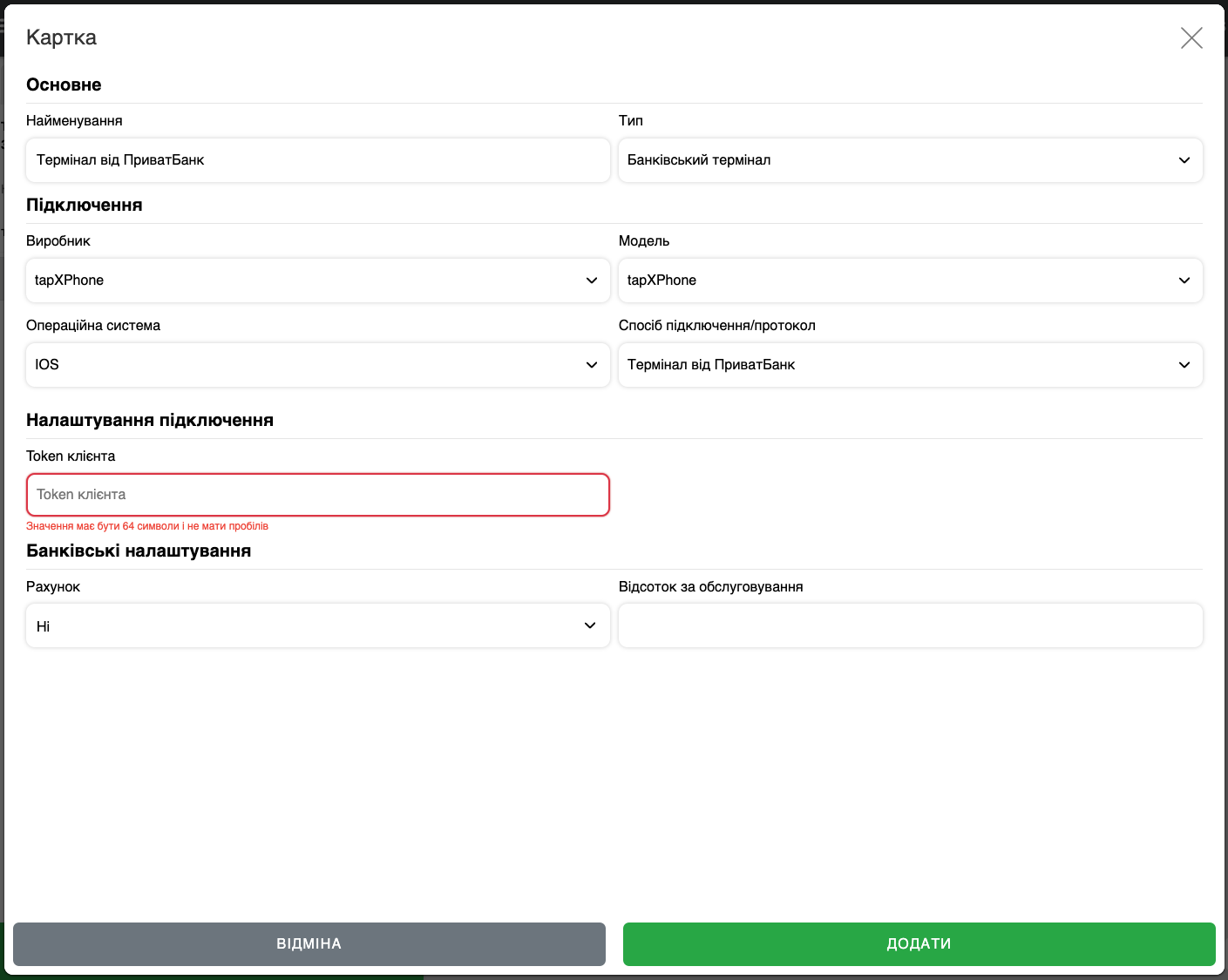
Task: Click the Відсоток за обслуговування label
Action: (710, 587)
